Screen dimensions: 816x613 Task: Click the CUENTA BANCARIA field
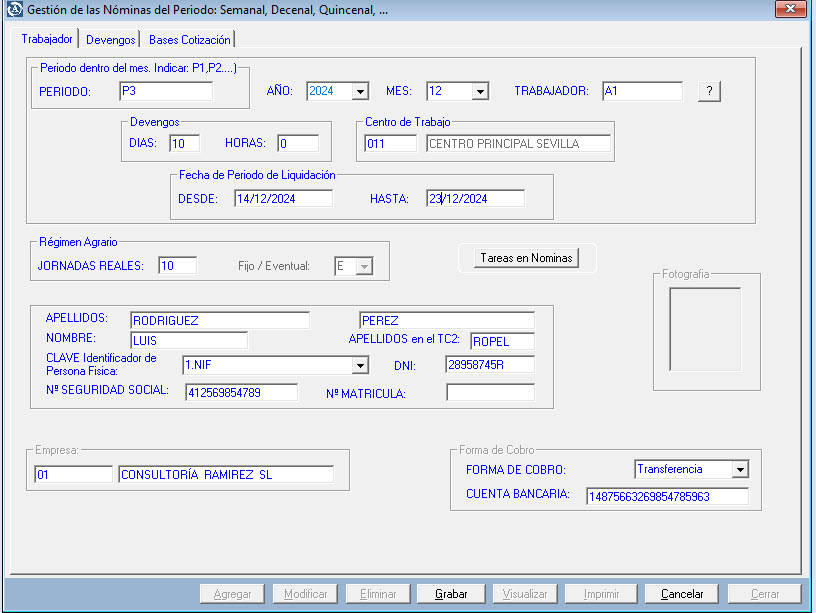pyautogui.click(x=667, y=496)
